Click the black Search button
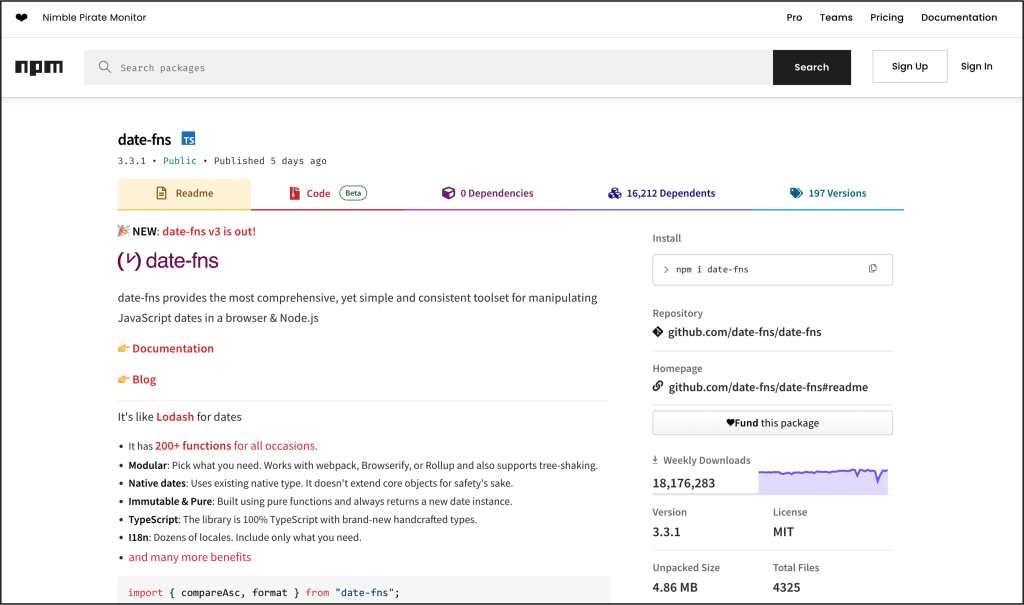1024x605 pixels. click(812, 67)
